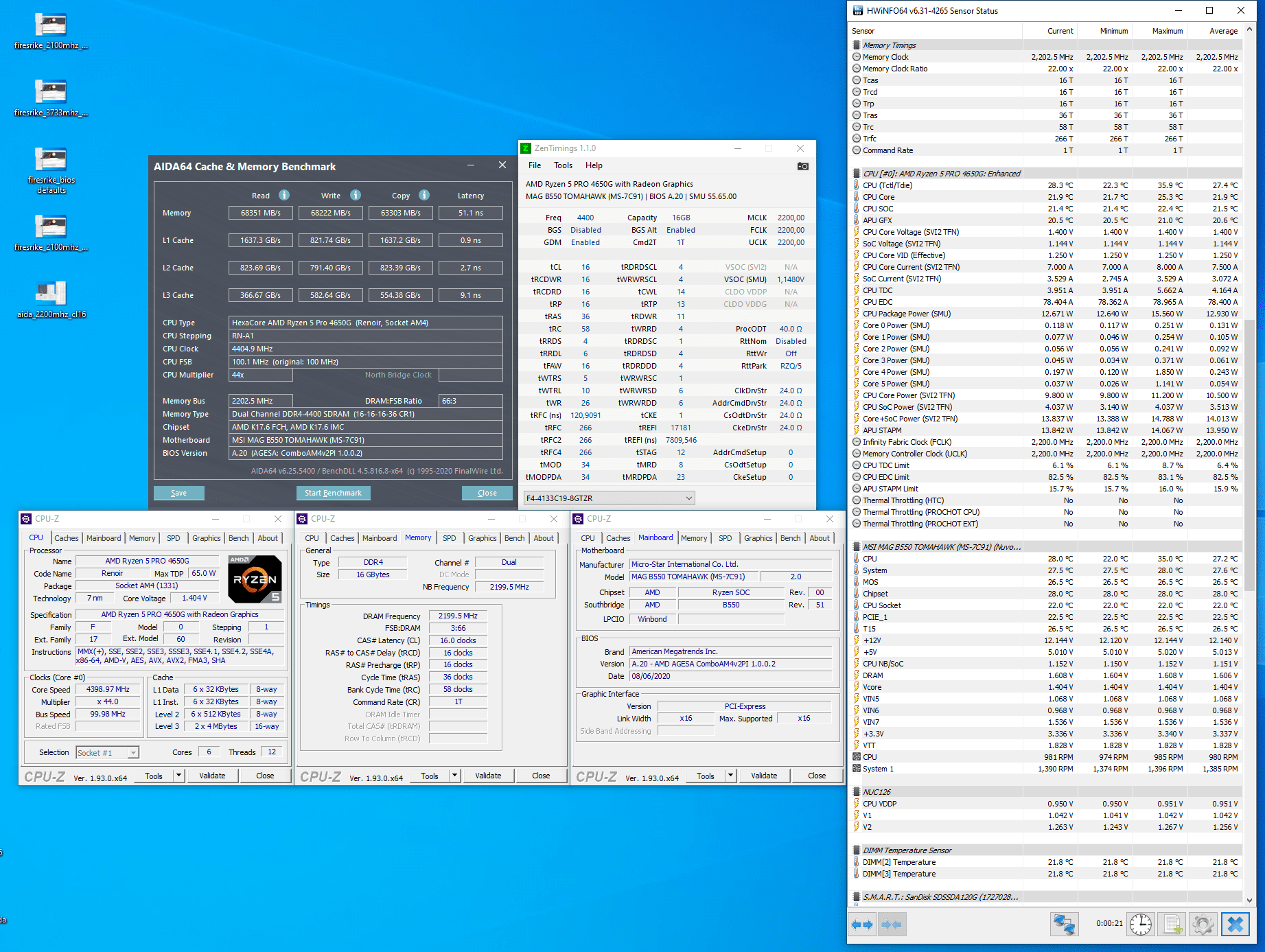1265x952 pixels.
Task: Click the Memory Clock sensor row icon
Action: (x=857, y=57)
